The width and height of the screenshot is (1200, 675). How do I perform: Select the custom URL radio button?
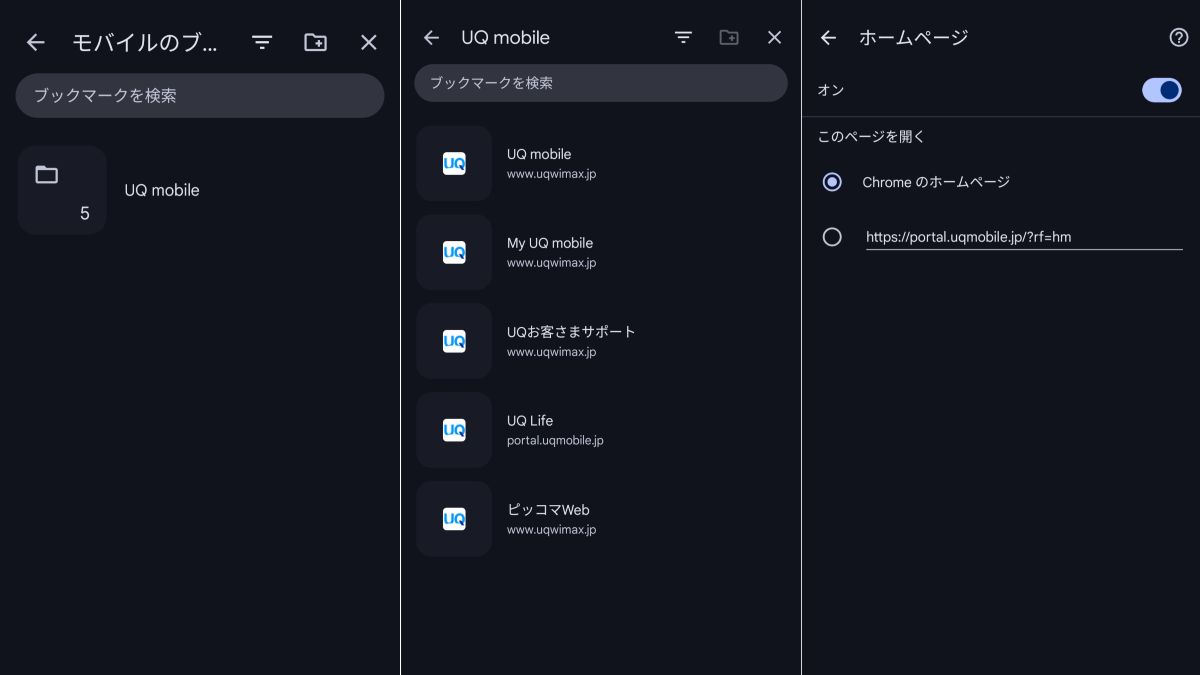[832, 237]
